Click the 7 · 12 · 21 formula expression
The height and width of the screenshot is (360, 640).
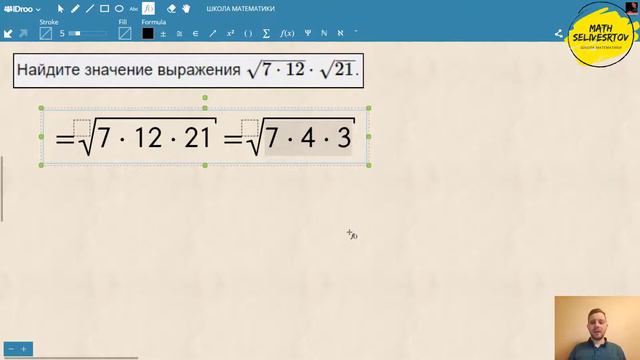155,138
